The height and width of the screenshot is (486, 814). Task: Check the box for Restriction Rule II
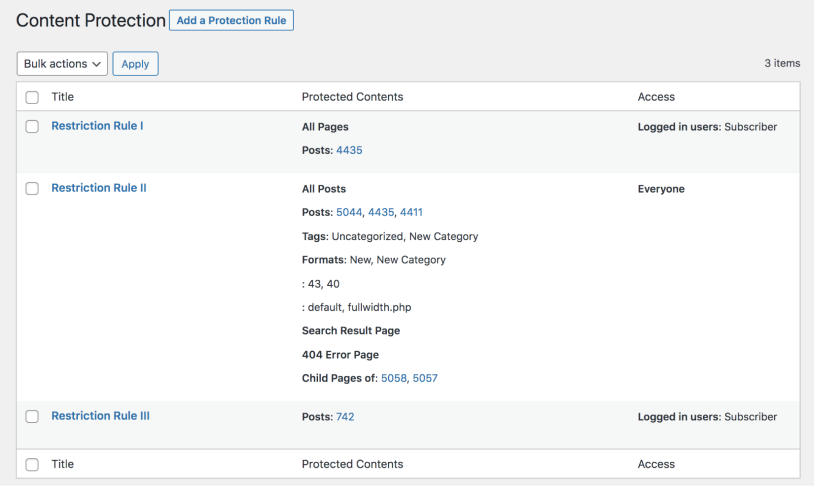32,188
